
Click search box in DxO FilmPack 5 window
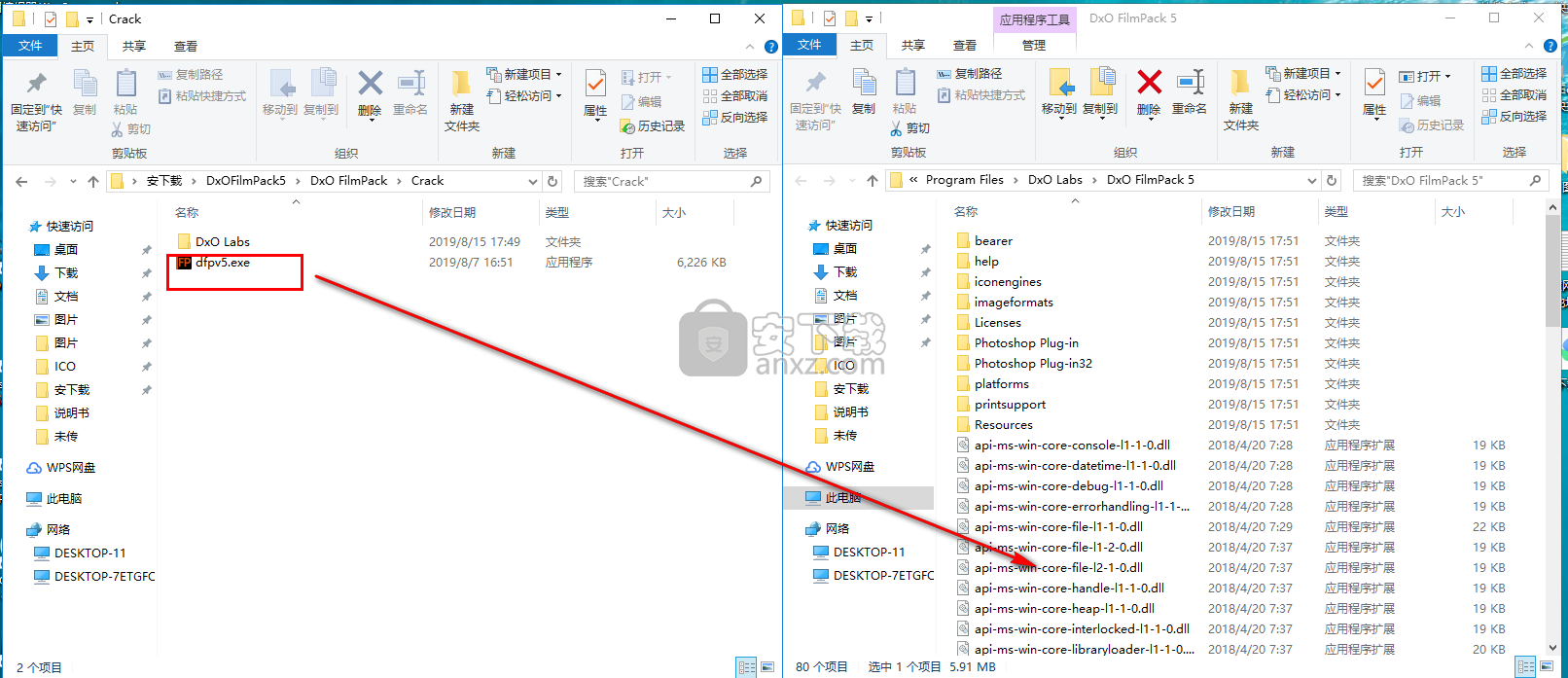[1450, 180]
